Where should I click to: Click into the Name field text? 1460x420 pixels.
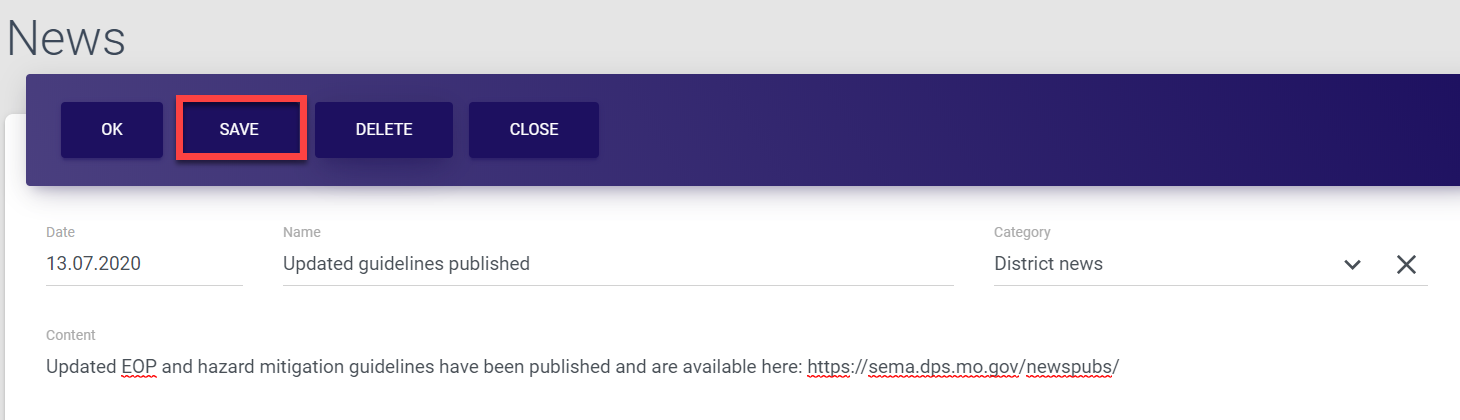406,264
